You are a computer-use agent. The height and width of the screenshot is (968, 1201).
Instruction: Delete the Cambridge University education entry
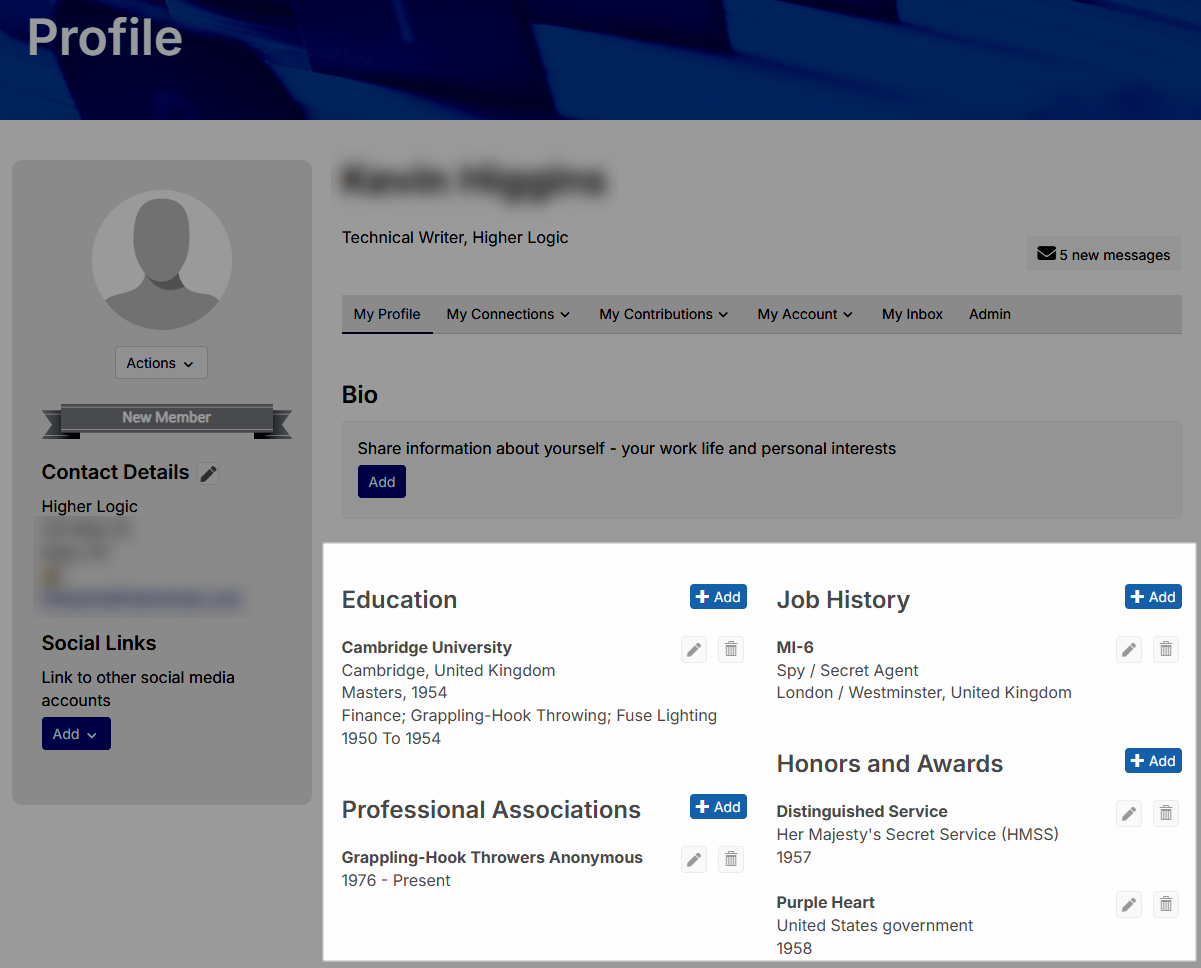(x=730, y=649)
